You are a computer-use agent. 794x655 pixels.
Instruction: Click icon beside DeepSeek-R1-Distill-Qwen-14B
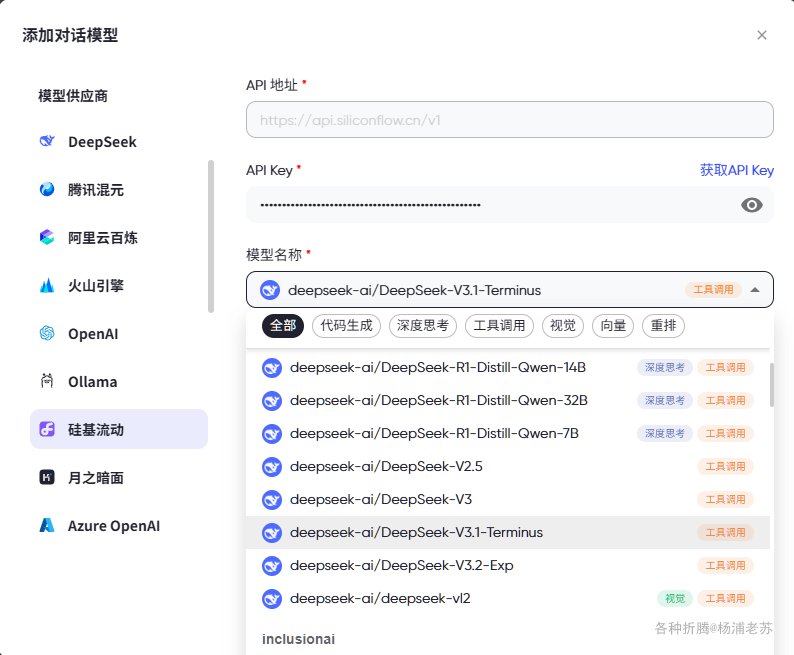(x=272, y=368)
